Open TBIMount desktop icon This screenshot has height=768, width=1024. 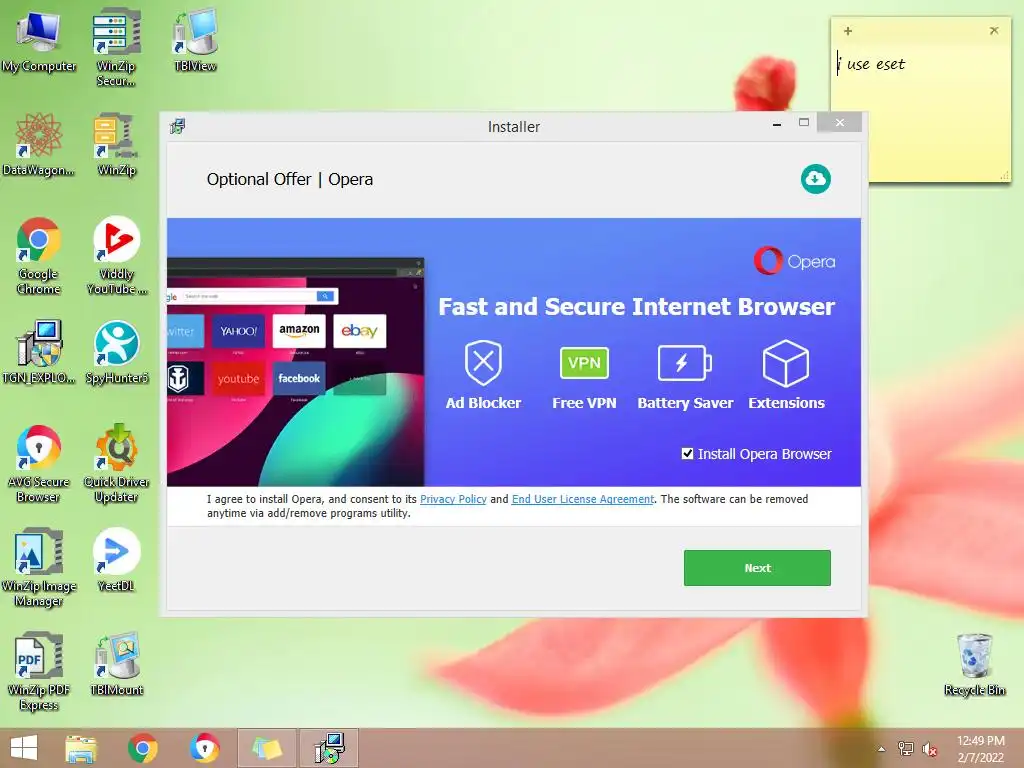click(117, 664)
